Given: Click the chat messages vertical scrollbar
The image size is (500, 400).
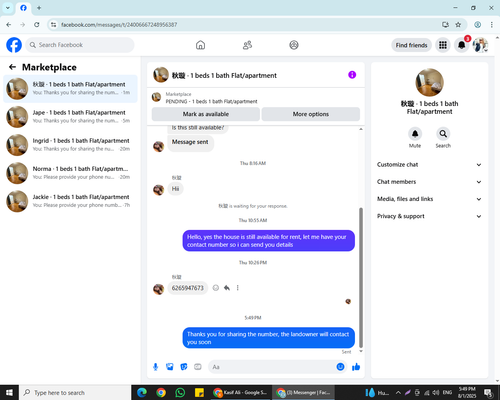Looking at the screenshot, I should (361, 278).
